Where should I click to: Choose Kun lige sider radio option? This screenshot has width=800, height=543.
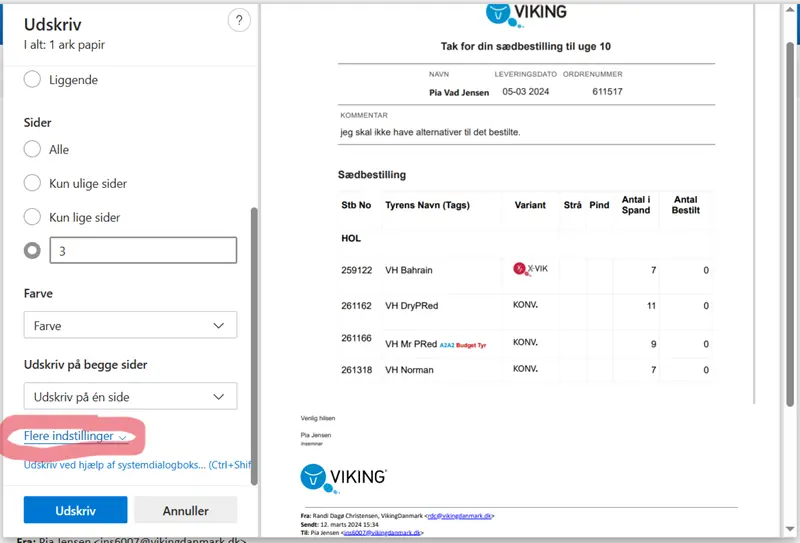[33, 217]
